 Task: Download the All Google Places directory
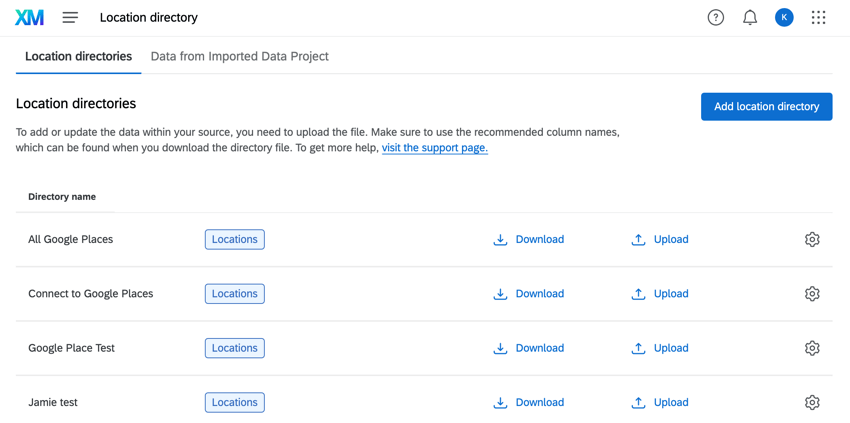(x=529, y=239)
